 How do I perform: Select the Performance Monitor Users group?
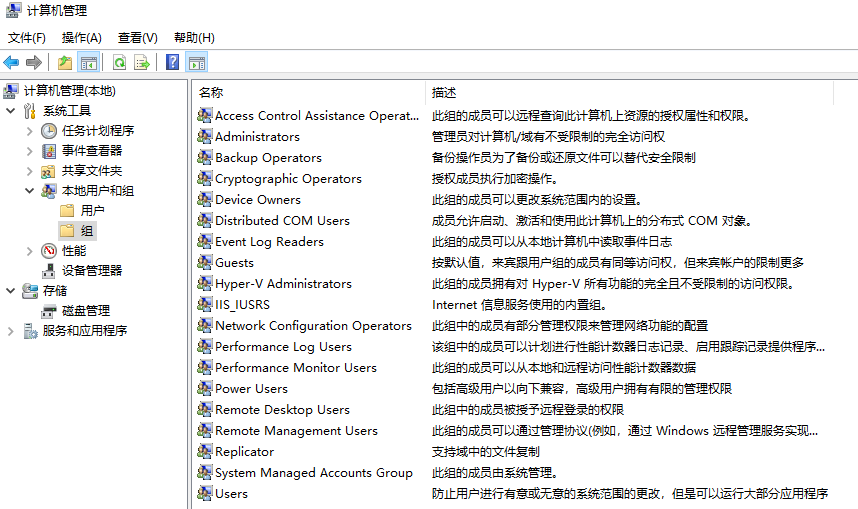(x=296, y=367)
